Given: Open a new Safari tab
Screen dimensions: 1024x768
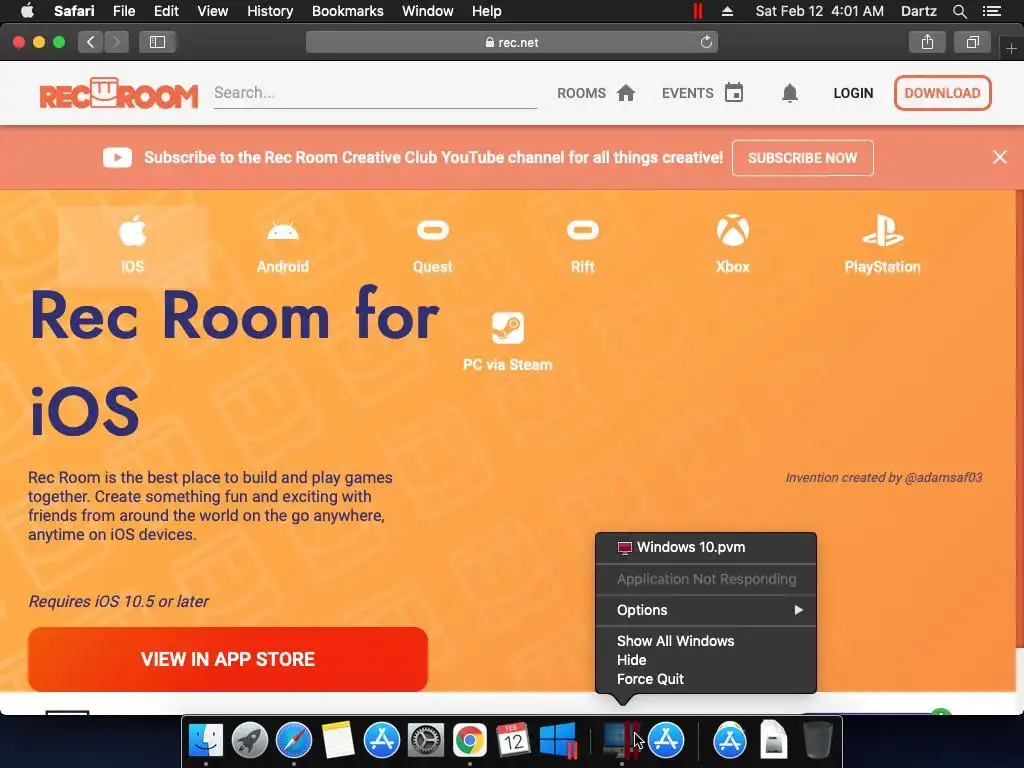Looking at the screenshot, I should (x=1011, y=48).
